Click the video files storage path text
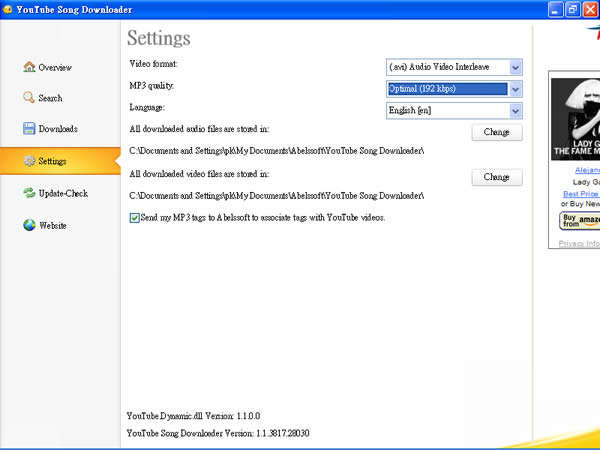 (277, 196)
